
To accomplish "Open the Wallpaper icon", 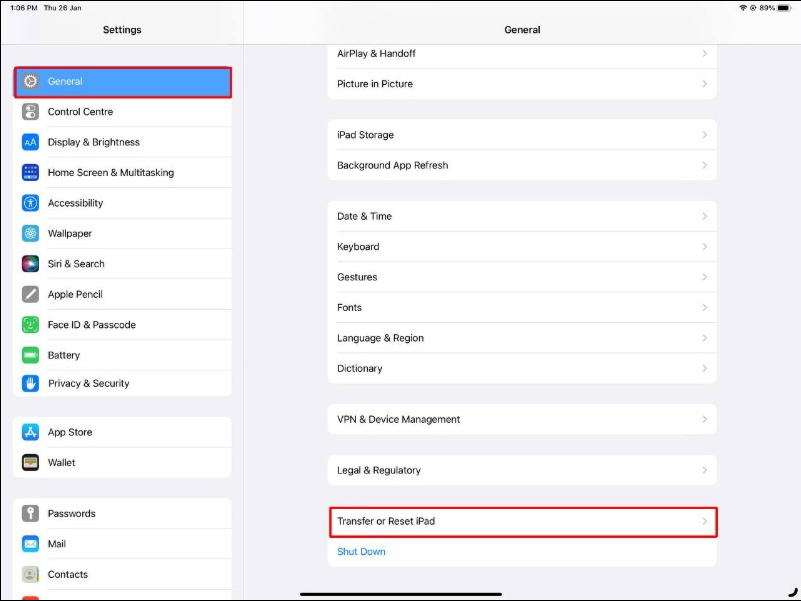I will tap(31, 233).
